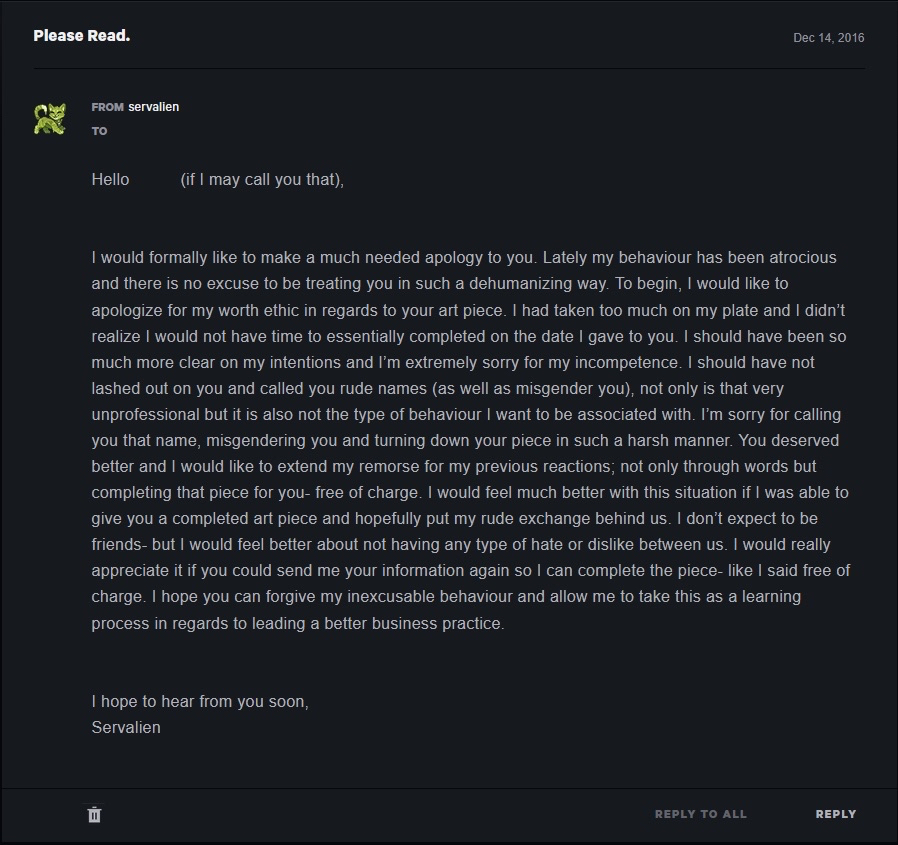Click the sender's green cat avatar
898x845 pixels.
tap(49, 119)
